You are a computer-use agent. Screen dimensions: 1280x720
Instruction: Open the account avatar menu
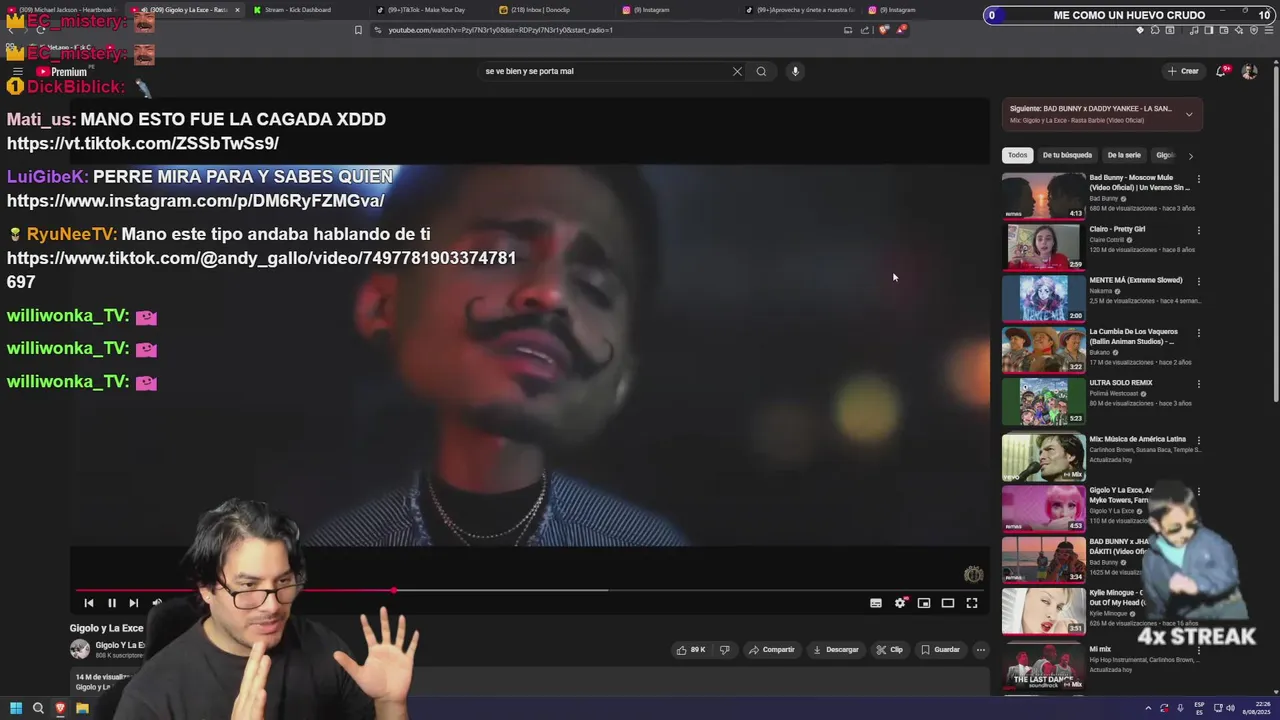pos(1249,71)
